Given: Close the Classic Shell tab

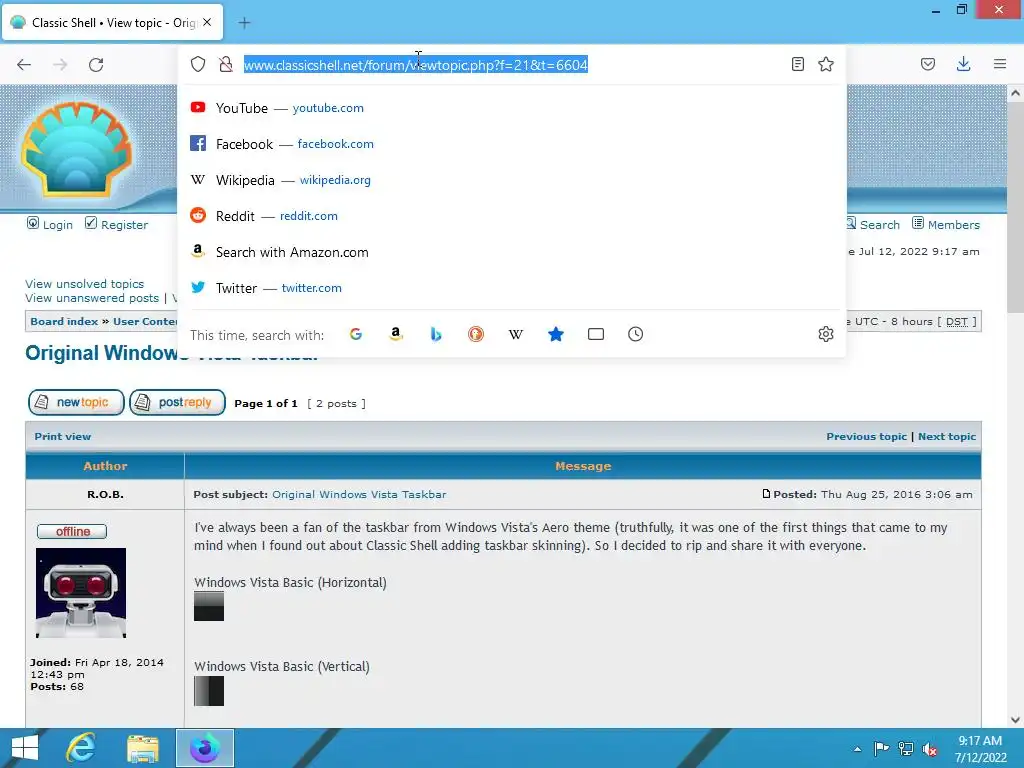Looking at the screenshot, I should (207, 22).
